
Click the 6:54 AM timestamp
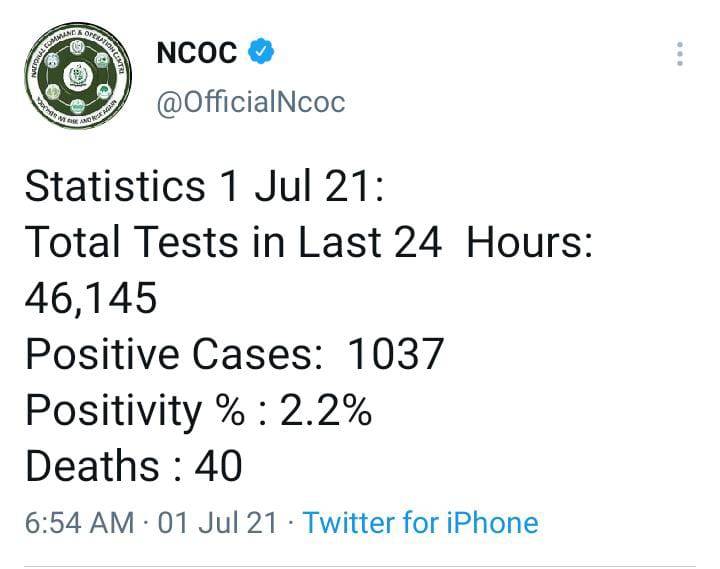pyautogui.click(x=79, y=523)
